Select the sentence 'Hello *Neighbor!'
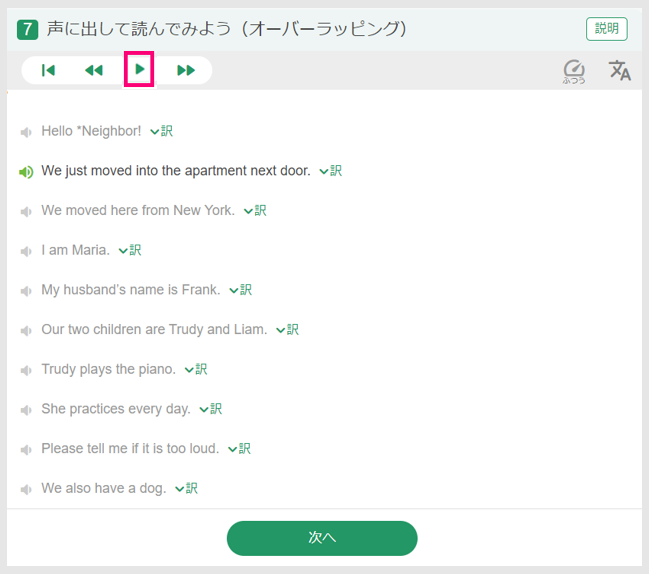 [91, 131]
